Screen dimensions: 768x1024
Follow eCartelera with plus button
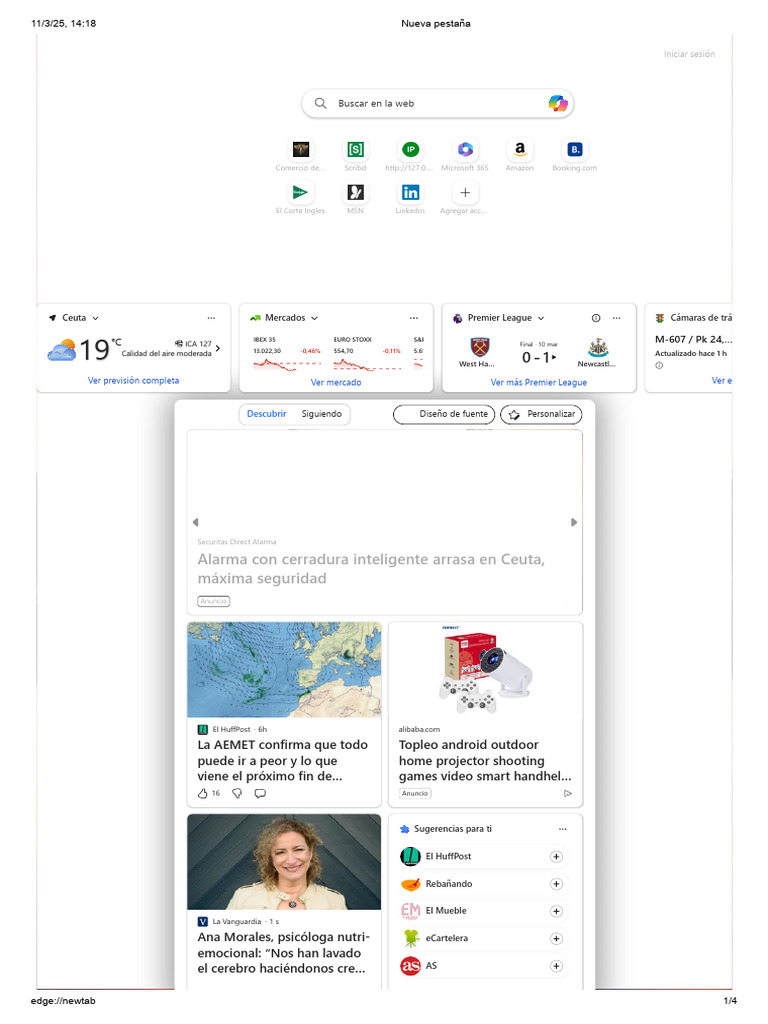556,939
